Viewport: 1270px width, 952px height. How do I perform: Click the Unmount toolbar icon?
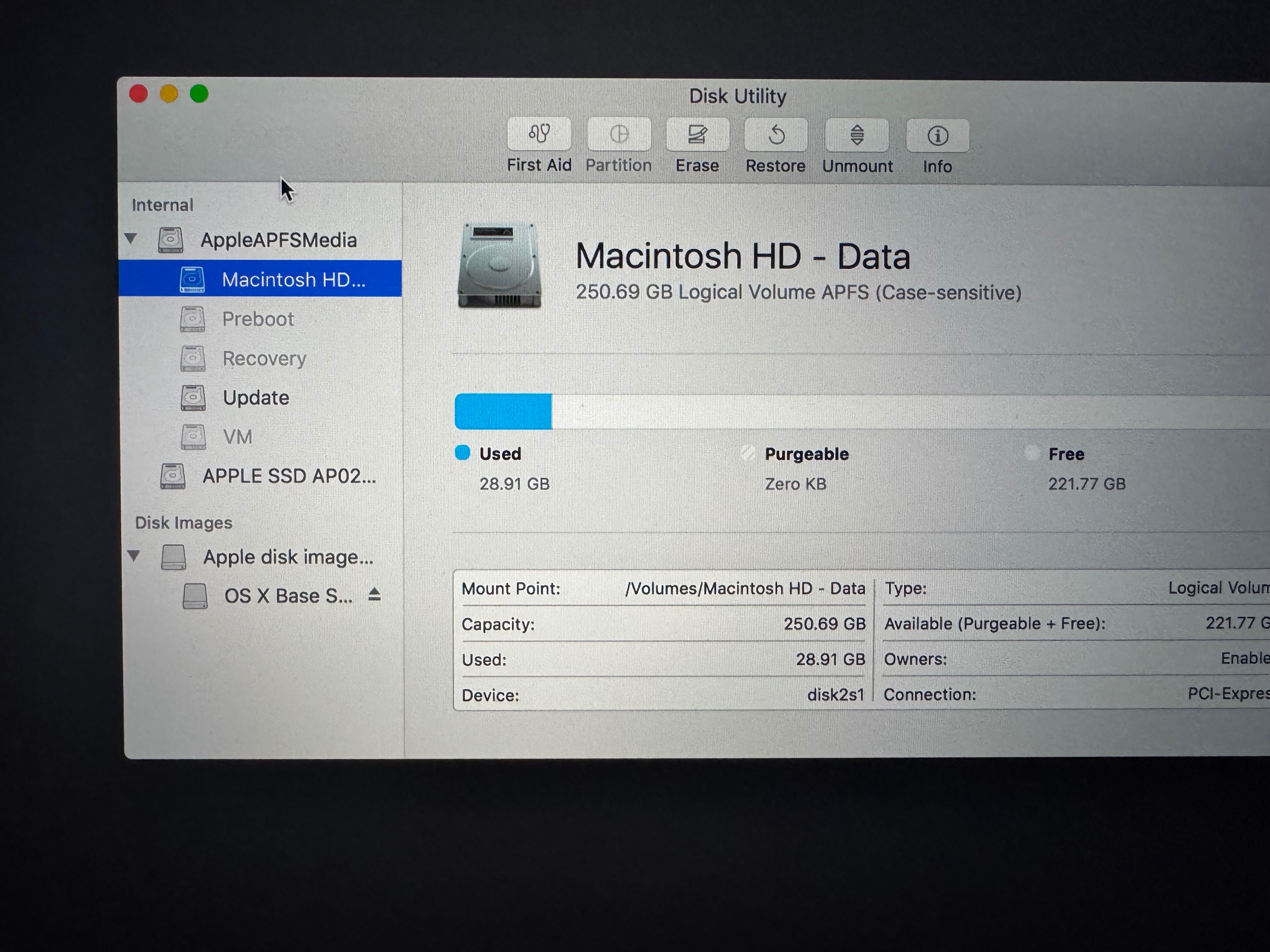(857, 136)
